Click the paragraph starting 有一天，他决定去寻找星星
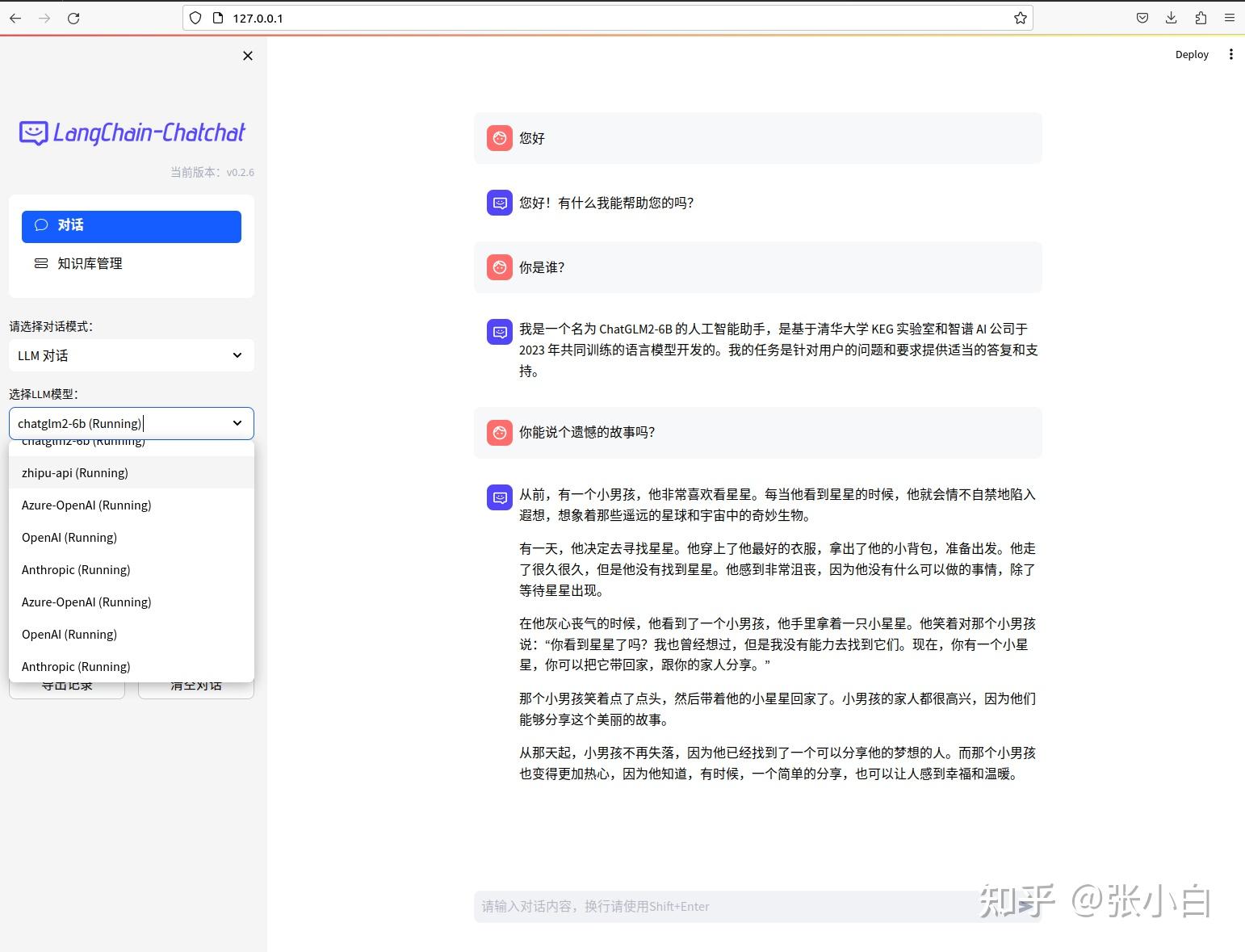Screen dimensions: 1245x952 778,569
